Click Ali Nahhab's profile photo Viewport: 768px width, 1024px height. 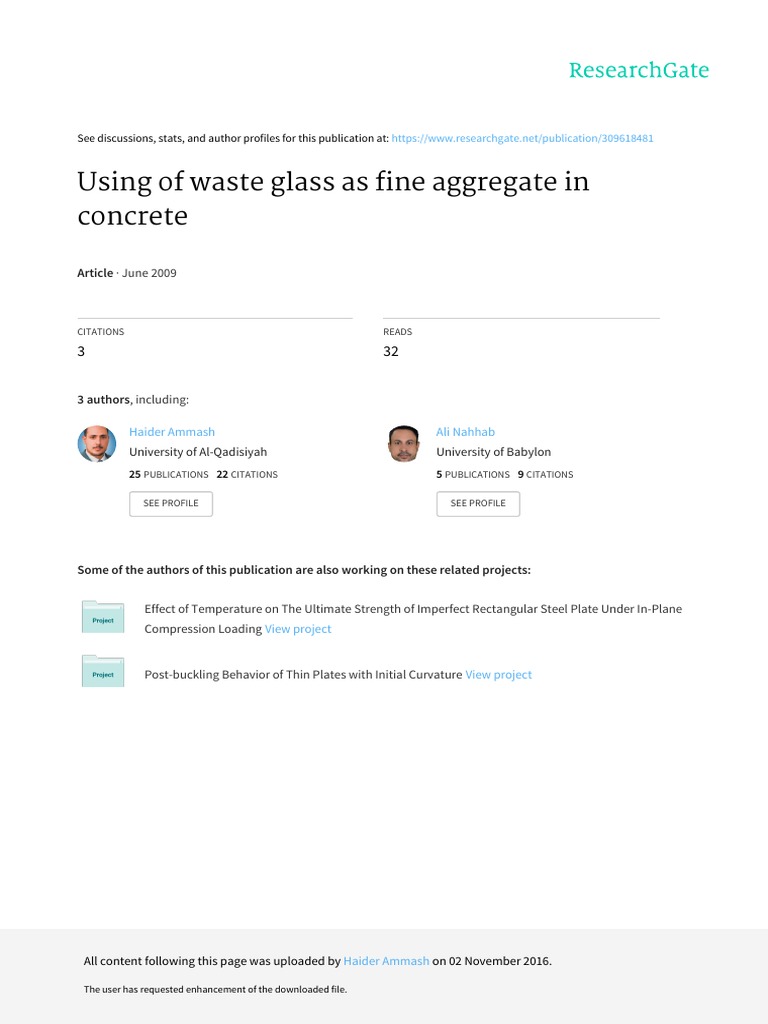(403, 444)
